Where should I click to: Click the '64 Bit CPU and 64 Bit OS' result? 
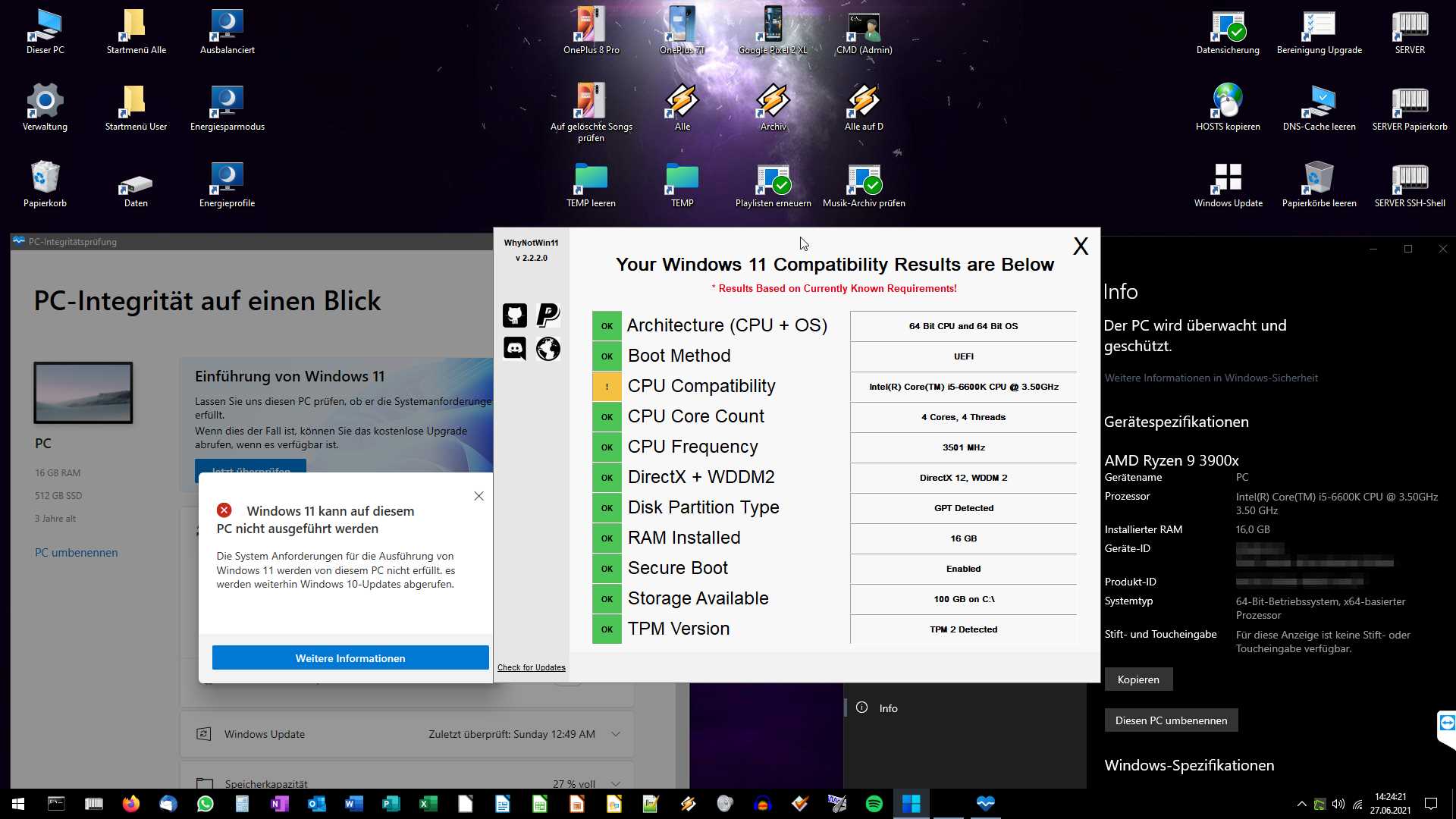click(x=963, y=326)
